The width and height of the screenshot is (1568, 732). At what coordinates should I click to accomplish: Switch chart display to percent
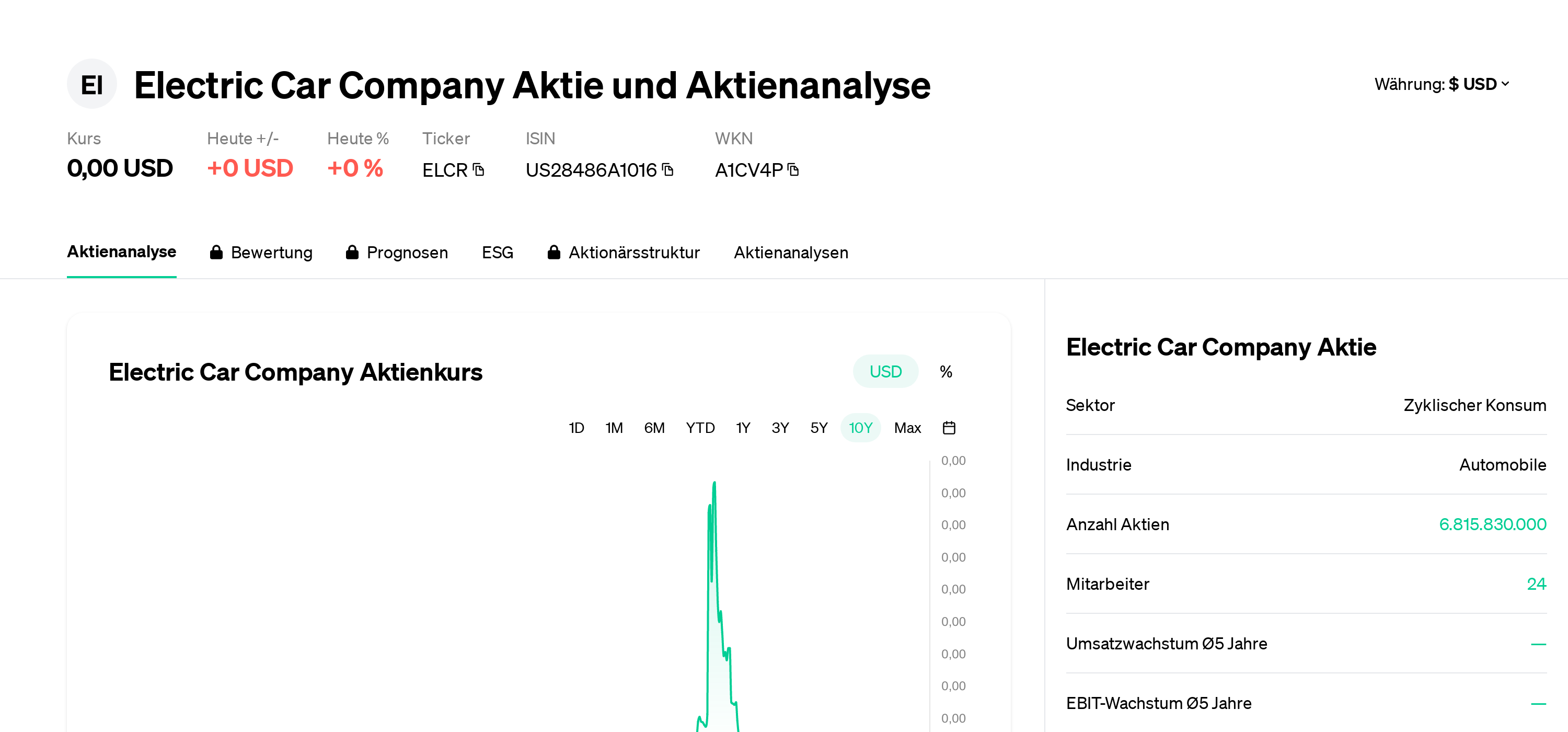(946, 371)
